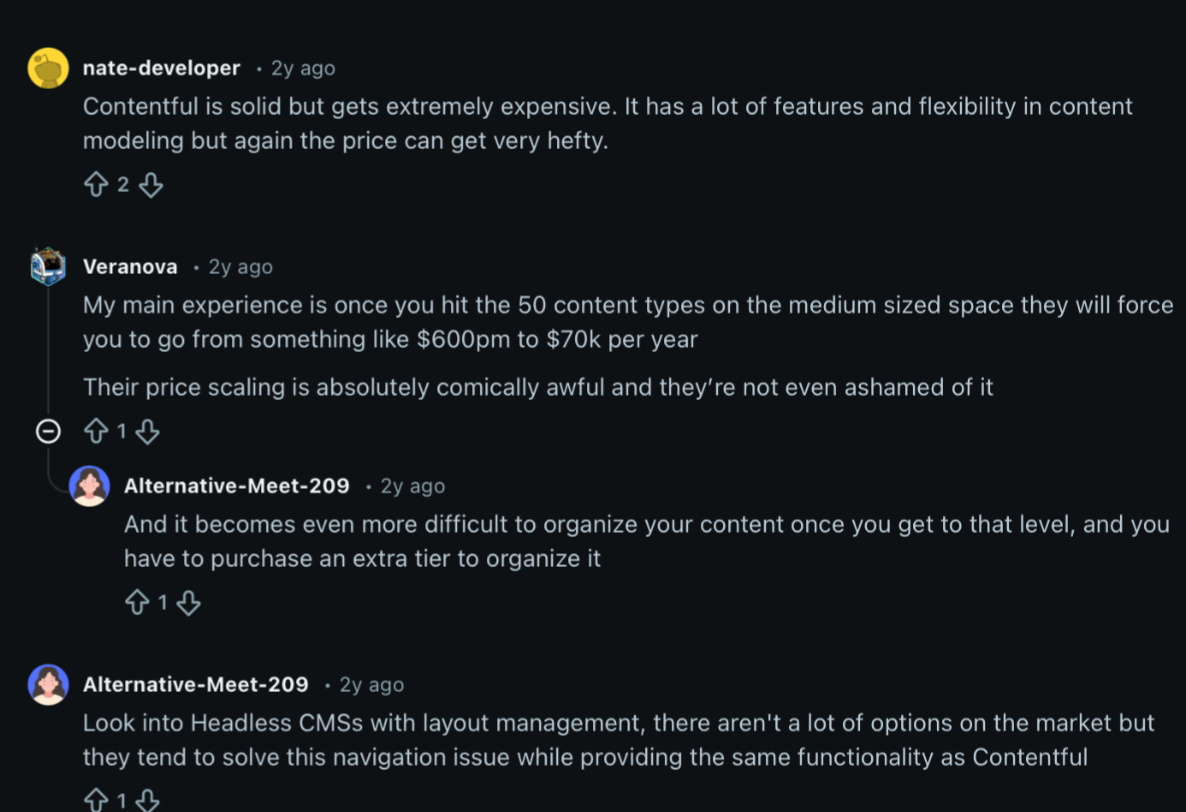Click Veranova comment's 2y ago timestamp
The width and height of the screenshot is (1186, 812).
tap(240, 267)
